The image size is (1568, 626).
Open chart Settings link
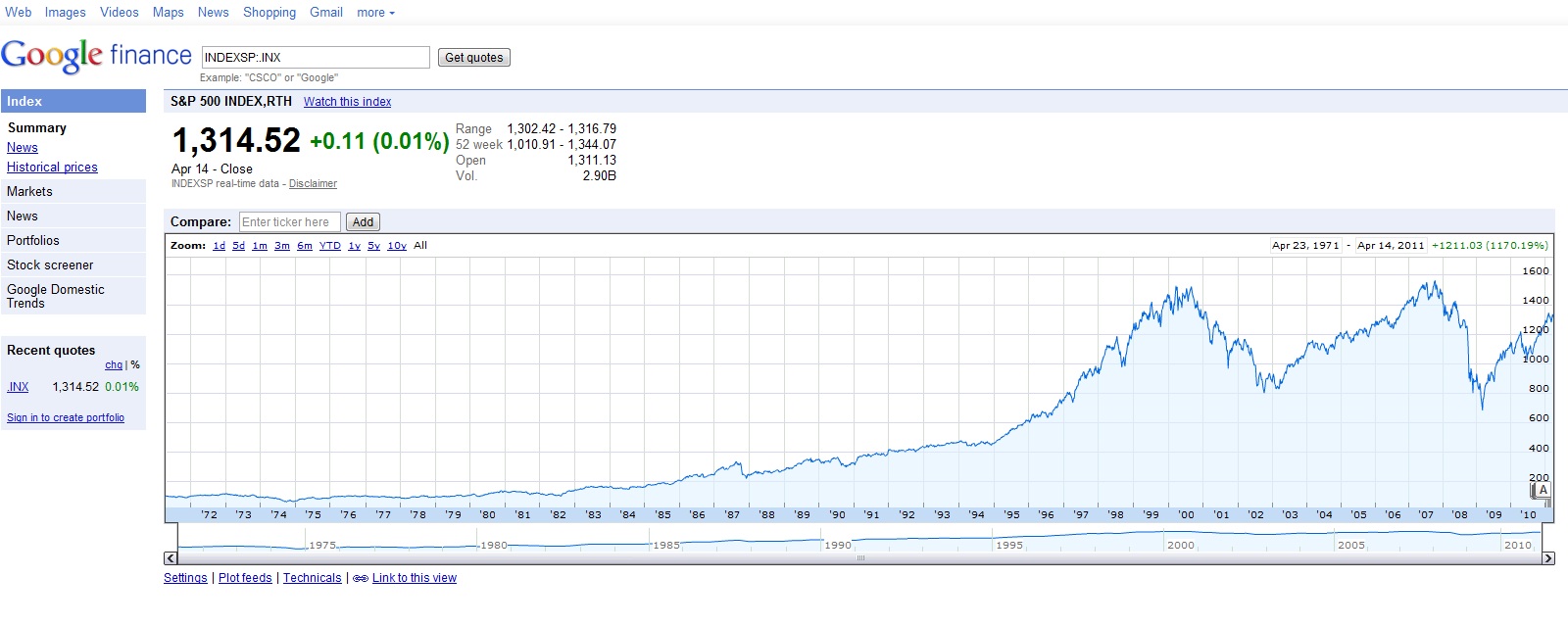(185, 578)
